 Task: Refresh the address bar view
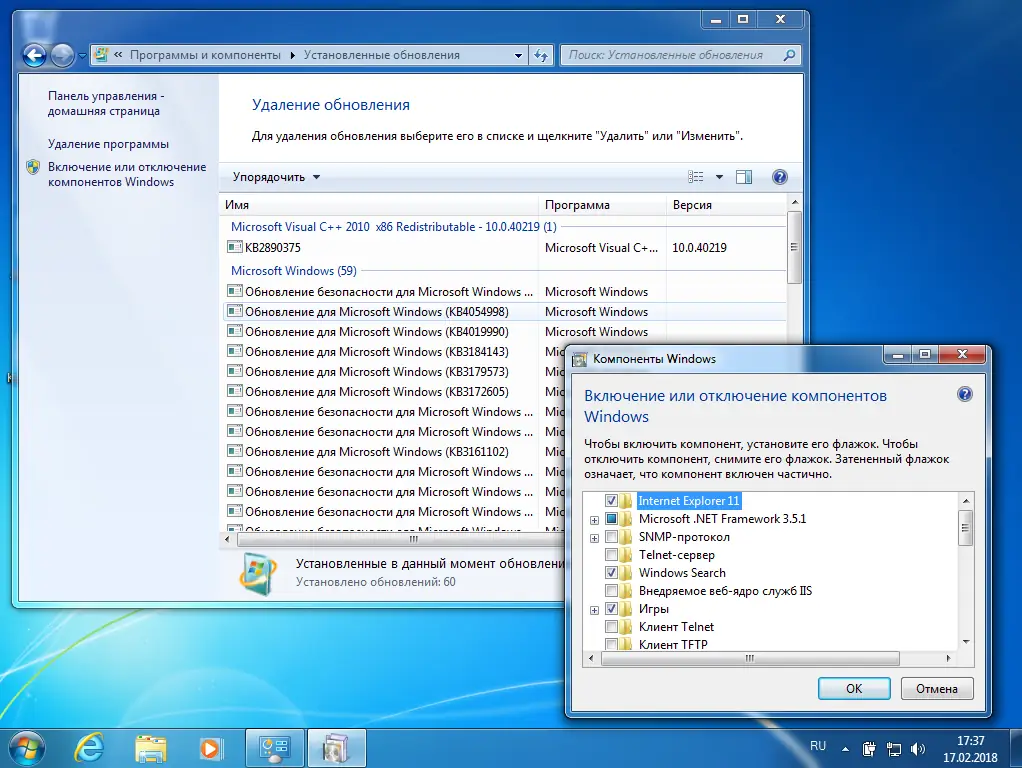tap(541, 55)
